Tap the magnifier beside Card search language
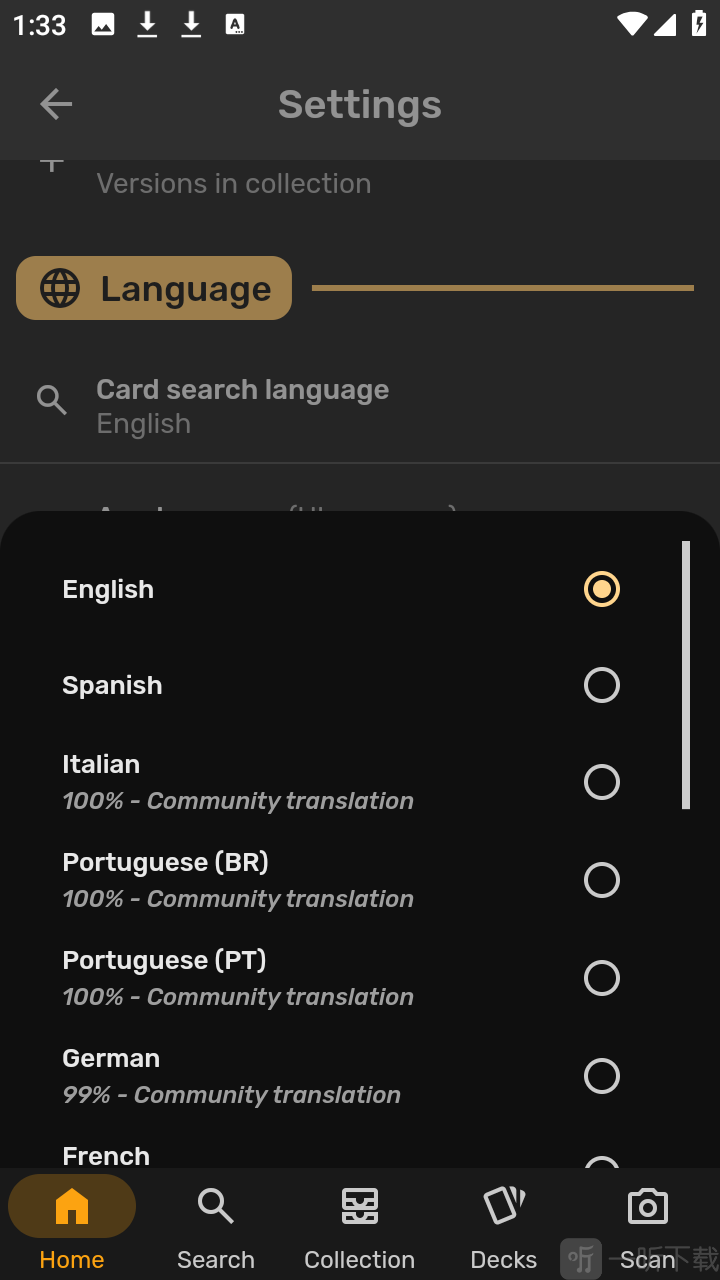Image resolution: width=720 pixels, height=1280 pixels. click(52, 401)
